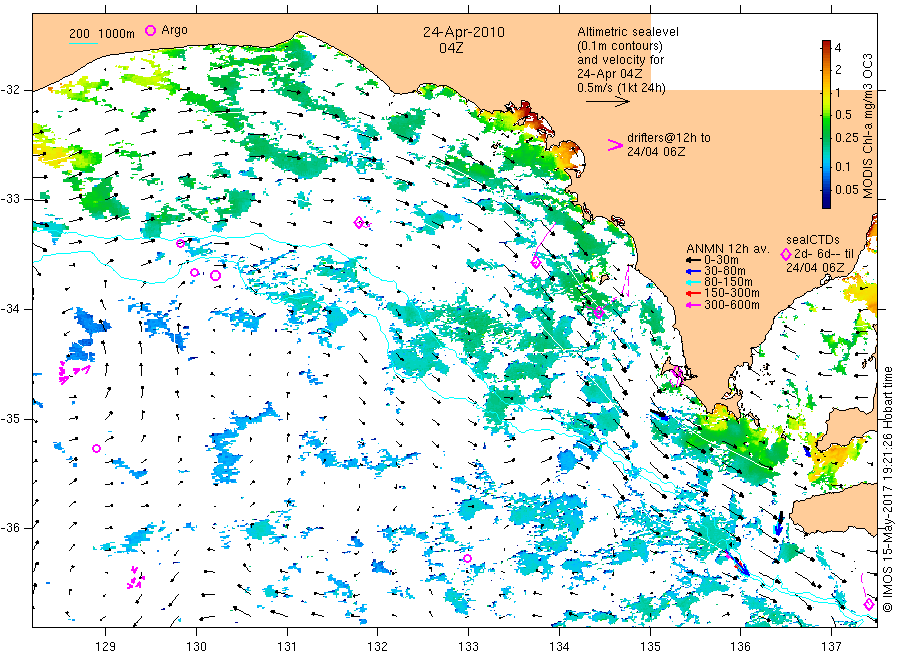900x660 pixels.
Task: Click the magenta drifter cluster near 129.3°E, 36.5°S
Action: (136, 578)
